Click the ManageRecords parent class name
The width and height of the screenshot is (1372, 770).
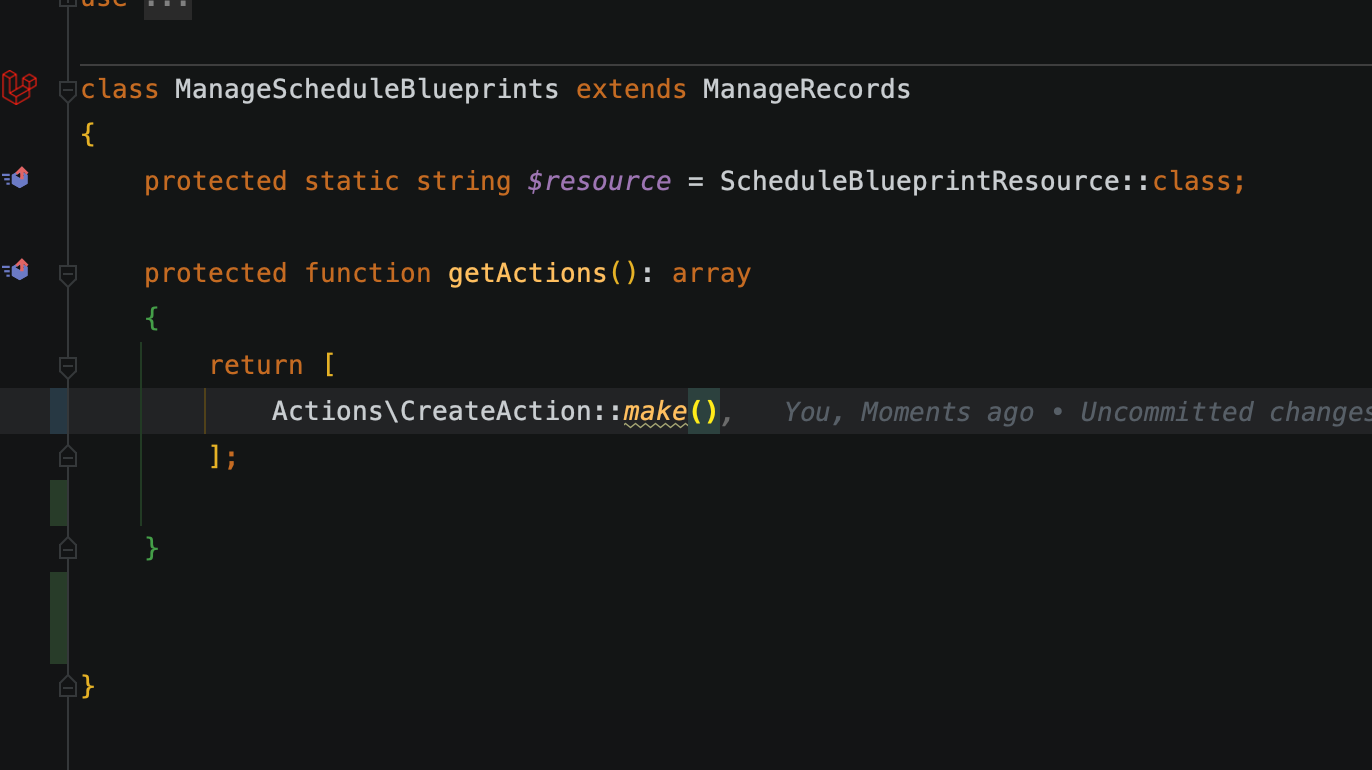coord(806,89)
